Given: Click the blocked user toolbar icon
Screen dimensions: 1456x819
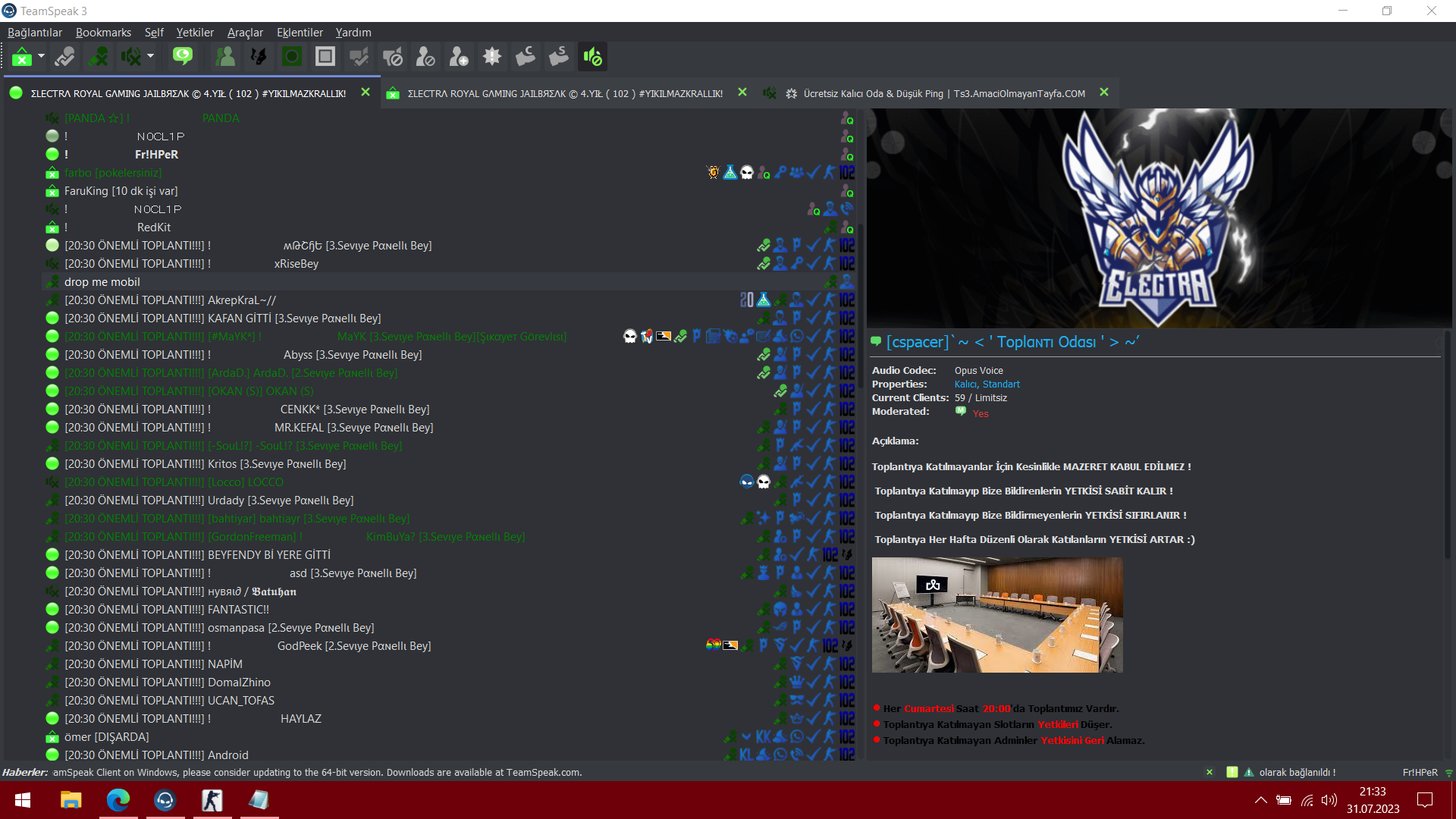Looking at the screenshot, I should coord(425,57).
